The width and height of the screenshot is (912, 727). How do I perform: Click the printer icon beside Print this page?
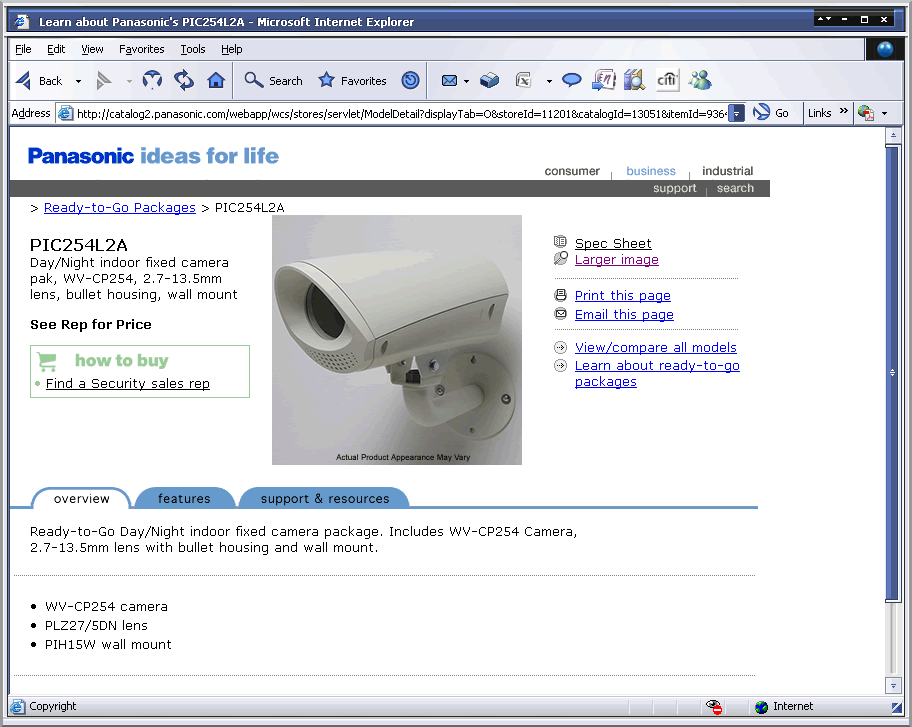pyautogui.click(x=560, y=295)
